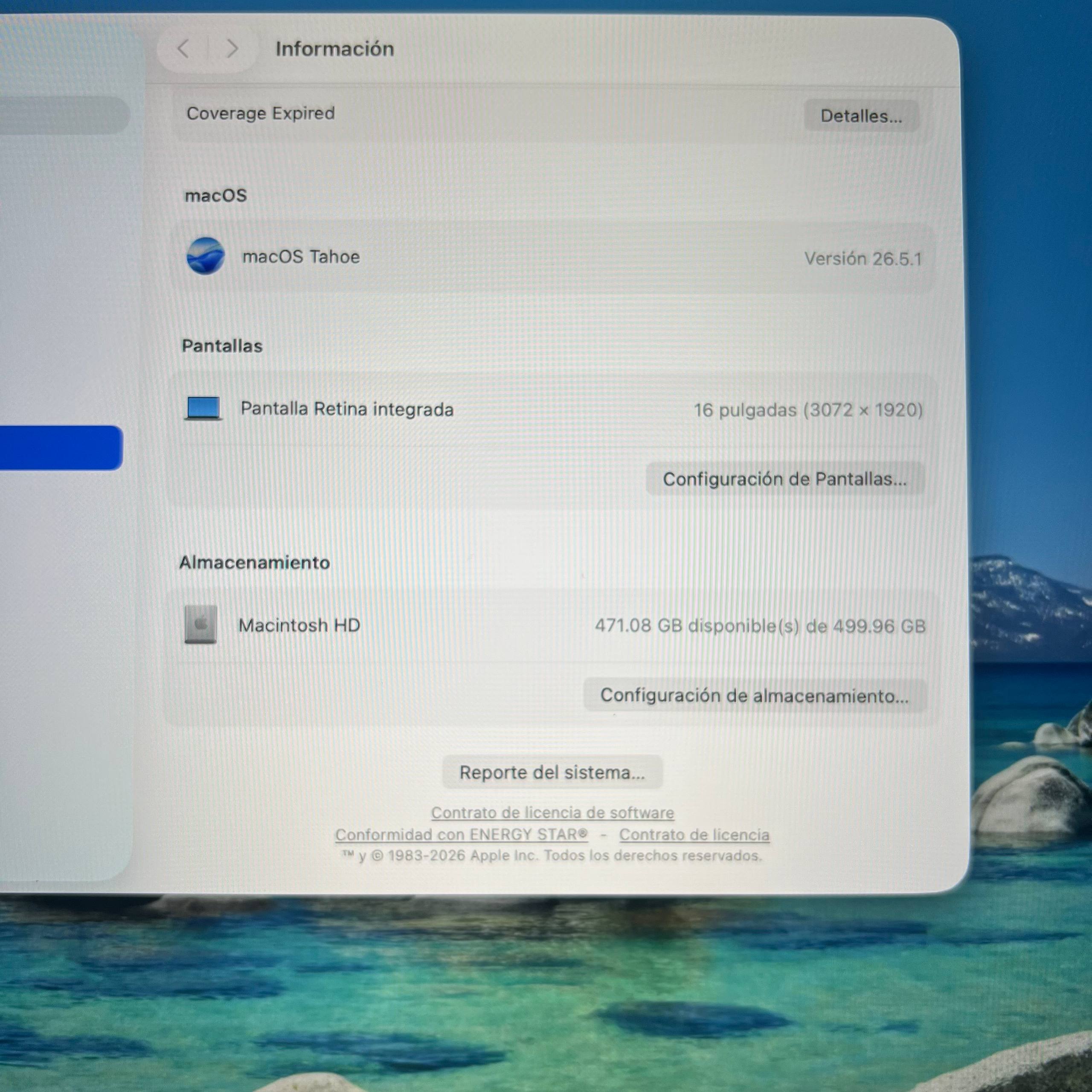This screenshot has height=1092, width=1092.
Task: Click 471.08 GB disponible(s) de 499.96 GB
Action: tap(760, 626)
